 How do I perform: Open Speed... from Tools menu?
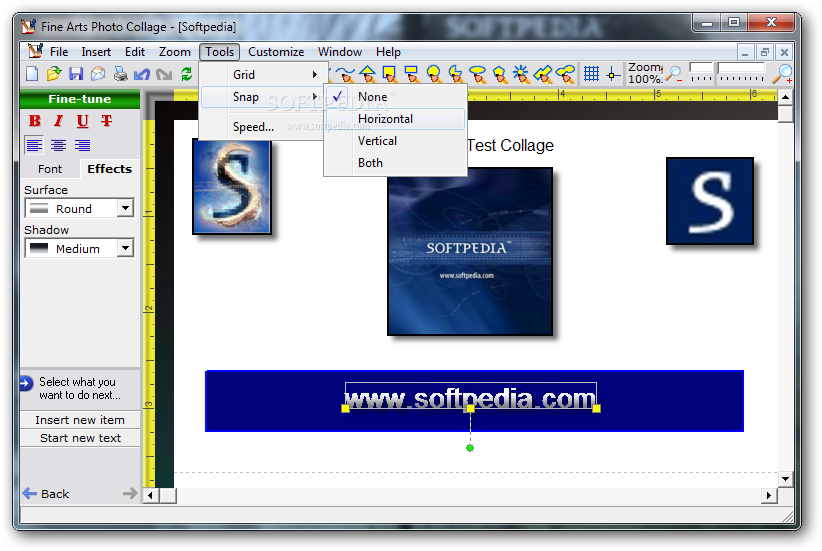261,127
